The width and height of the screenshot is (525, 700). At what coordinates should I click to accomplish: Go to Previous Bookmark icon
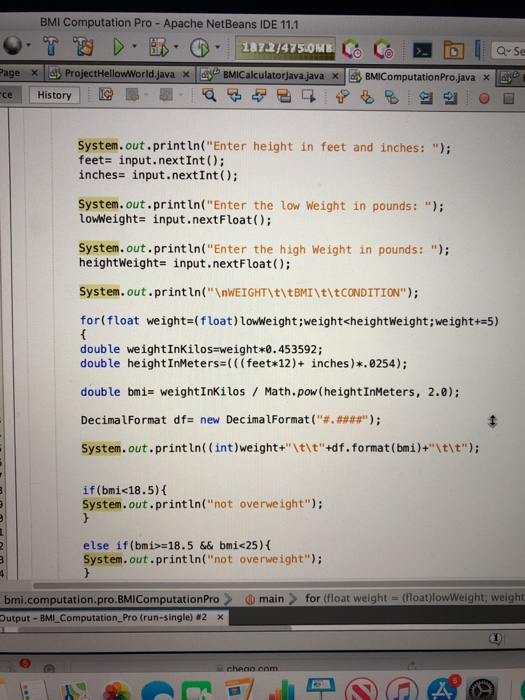point(342,96)
